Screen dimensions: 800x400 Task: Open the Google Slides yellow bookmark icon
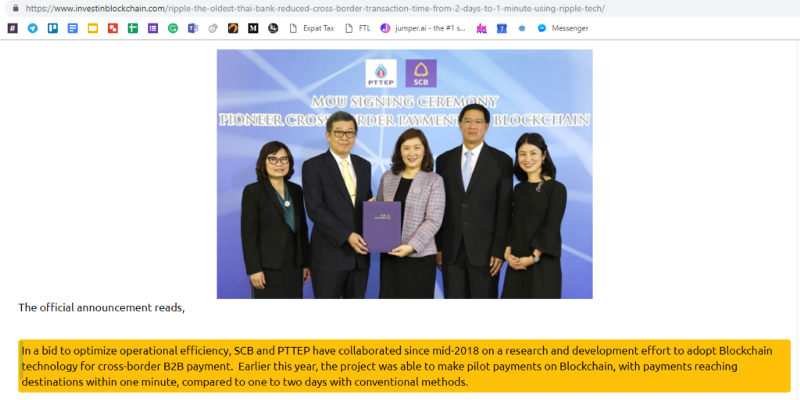tap(93, 29)
